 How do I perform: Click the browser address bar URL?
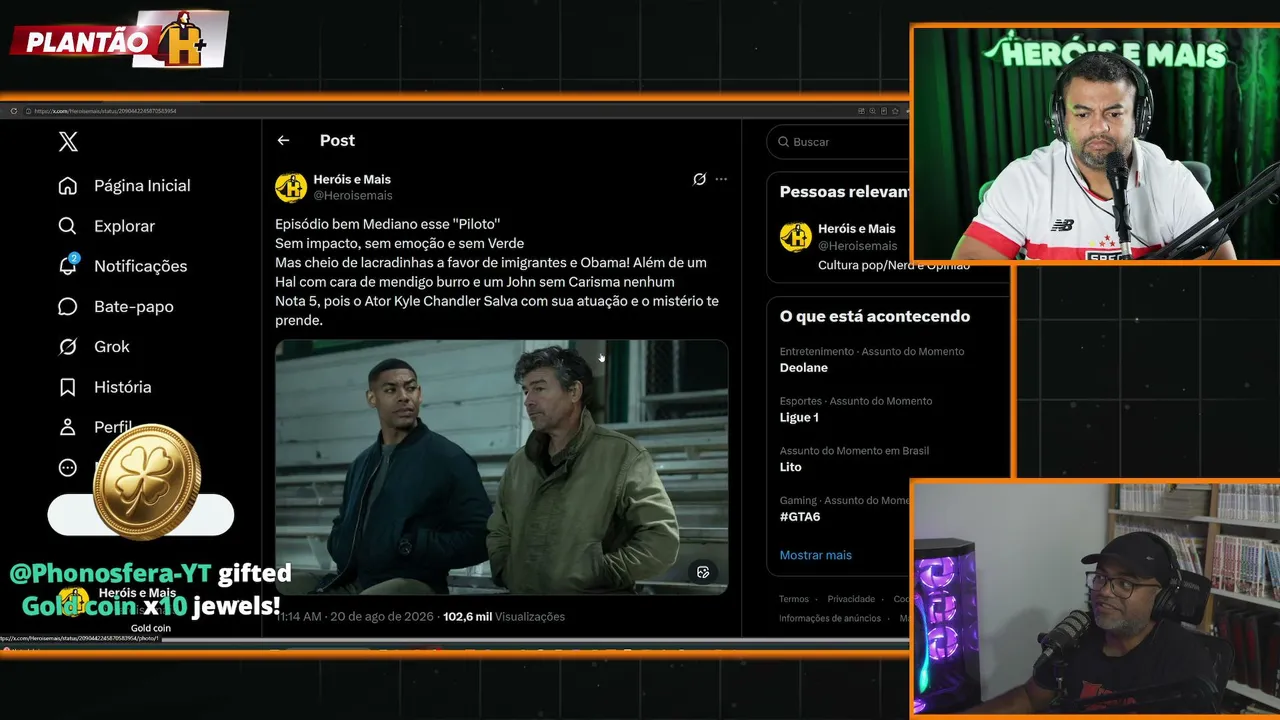tap(105, 111)
